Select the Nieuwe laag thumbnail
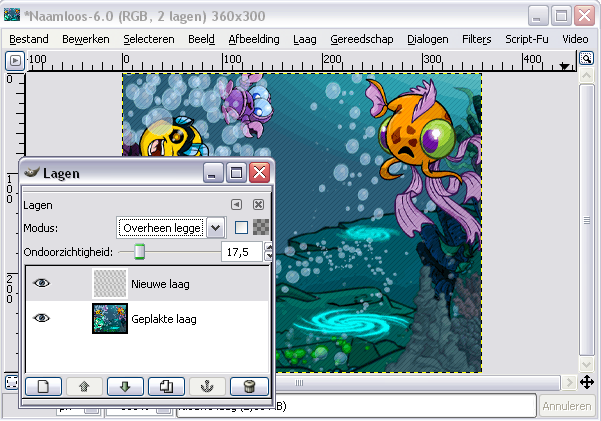The image size is (601, 421). [x=110, y=284]
